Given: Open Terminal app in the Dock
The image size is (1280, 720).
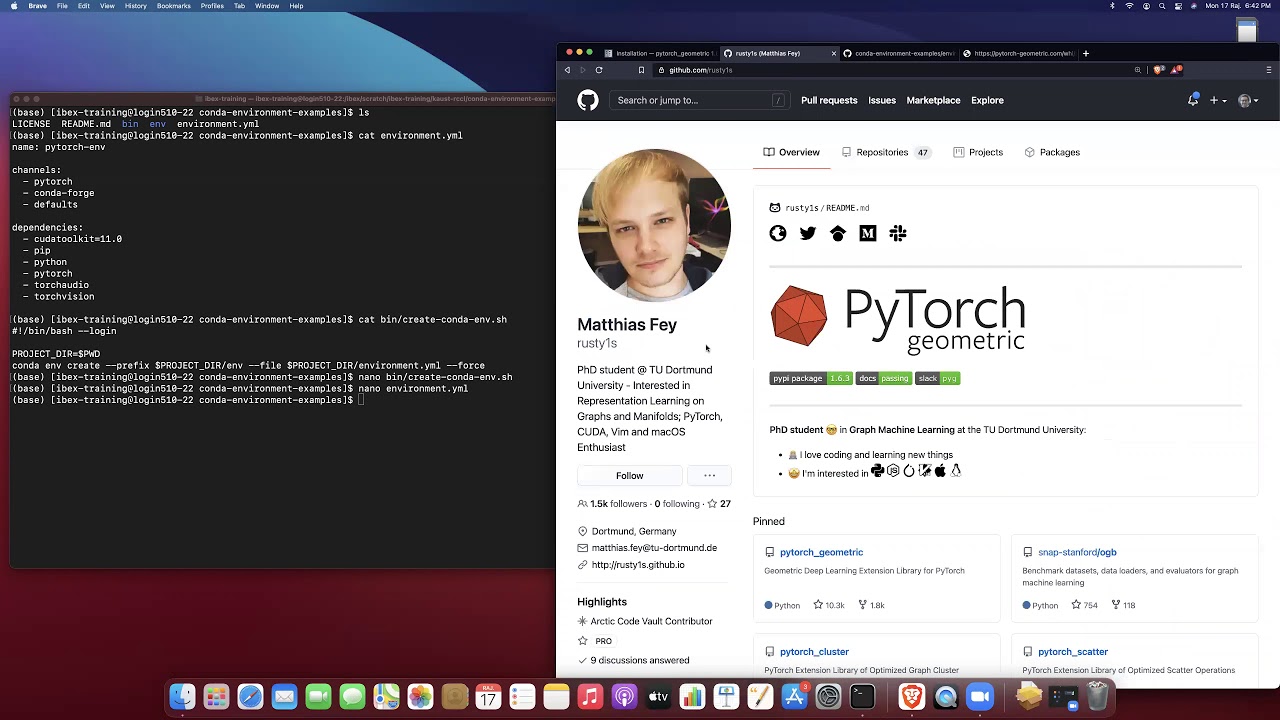Looking at the screenshot, I should coord(862,697).
